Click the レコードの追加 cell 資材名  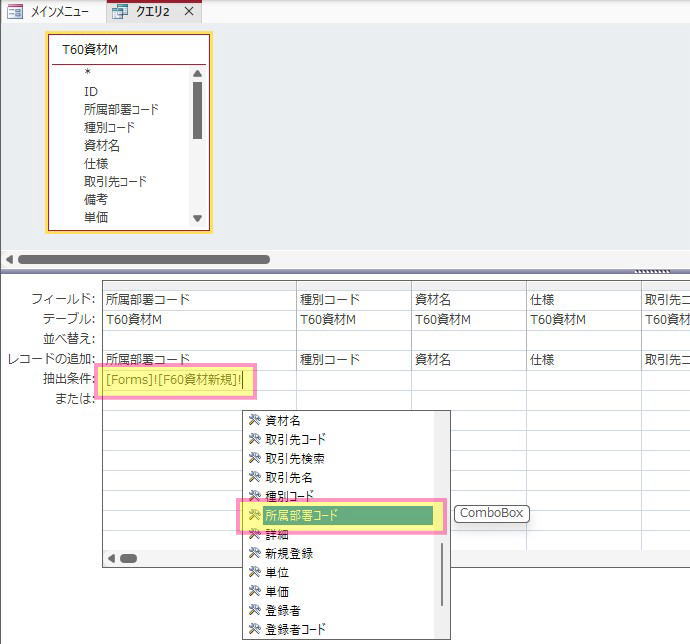(x=469, y=360)
